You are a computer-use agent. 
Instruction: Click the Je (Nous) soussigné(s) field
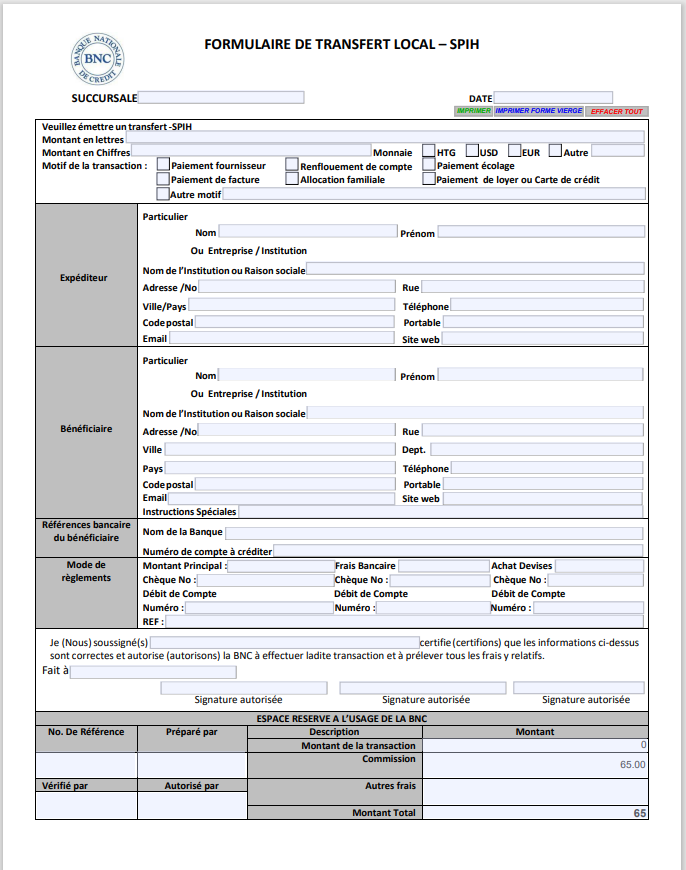pyautogui.click(x=285, y=643)
